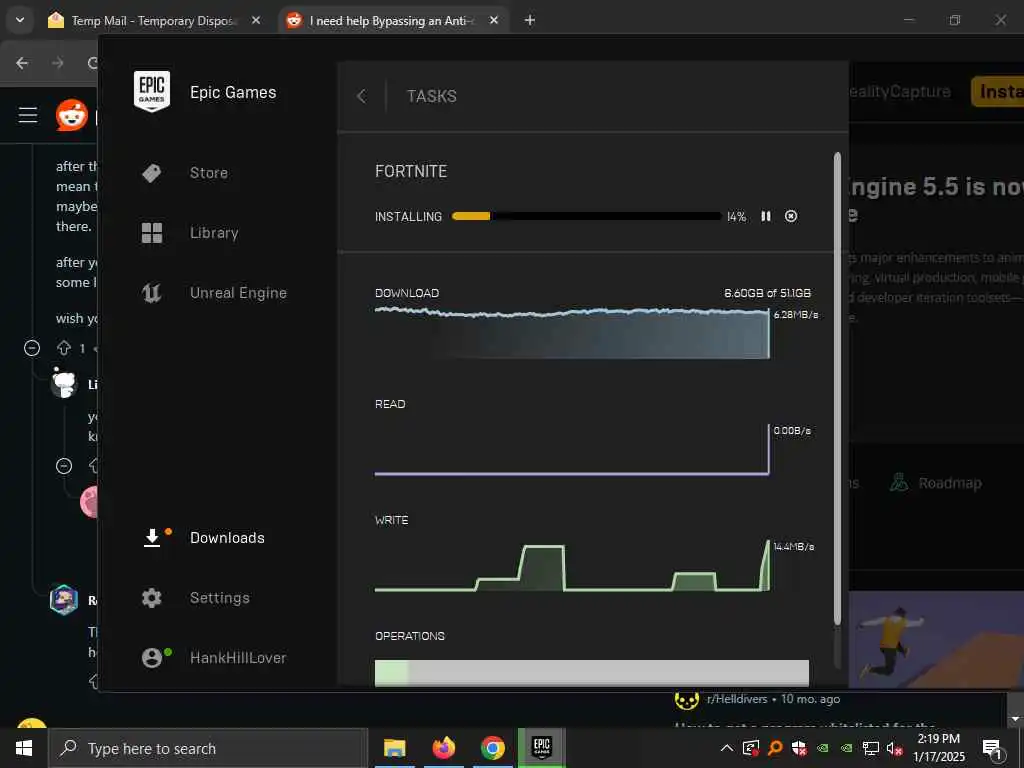Screen dimensions: 1024x768
Task: Click browser back arrow
Action: click(x=22, y=63)
